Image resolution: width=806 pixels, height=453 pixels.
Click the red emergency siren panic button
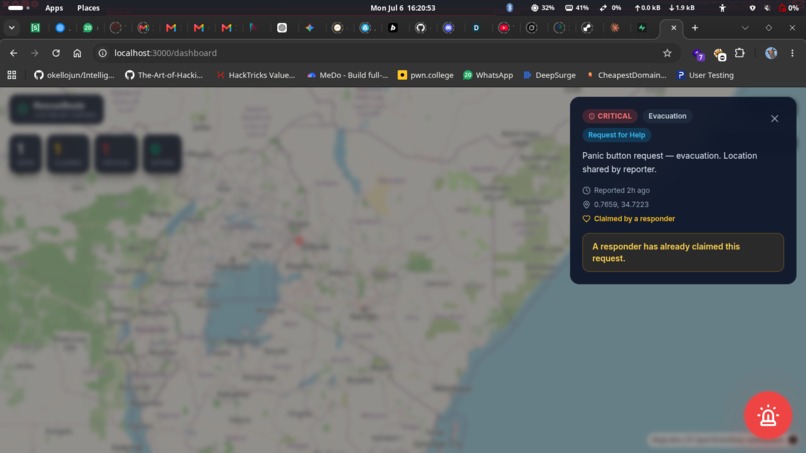(x=768, y=415)
